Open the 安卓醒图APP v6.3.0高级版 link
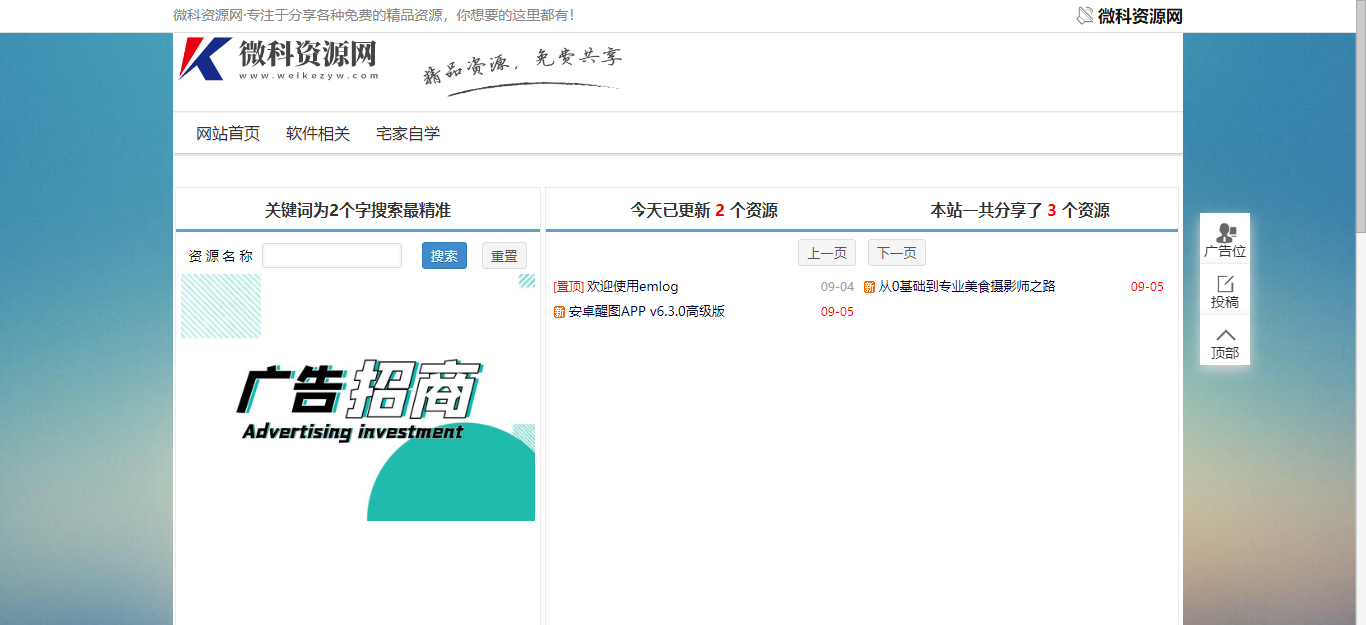This screenshot has height=625, width=1366. coord(649,311)
